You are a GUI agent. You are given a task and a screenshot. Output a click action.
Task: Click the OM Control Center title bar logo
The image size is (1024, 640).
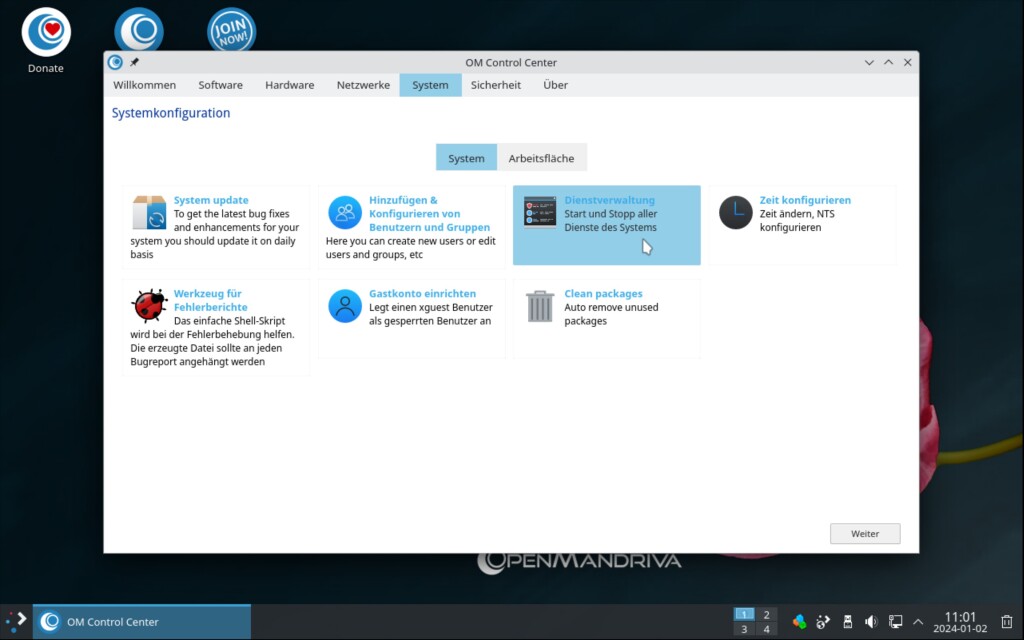[x=115, y=62]
